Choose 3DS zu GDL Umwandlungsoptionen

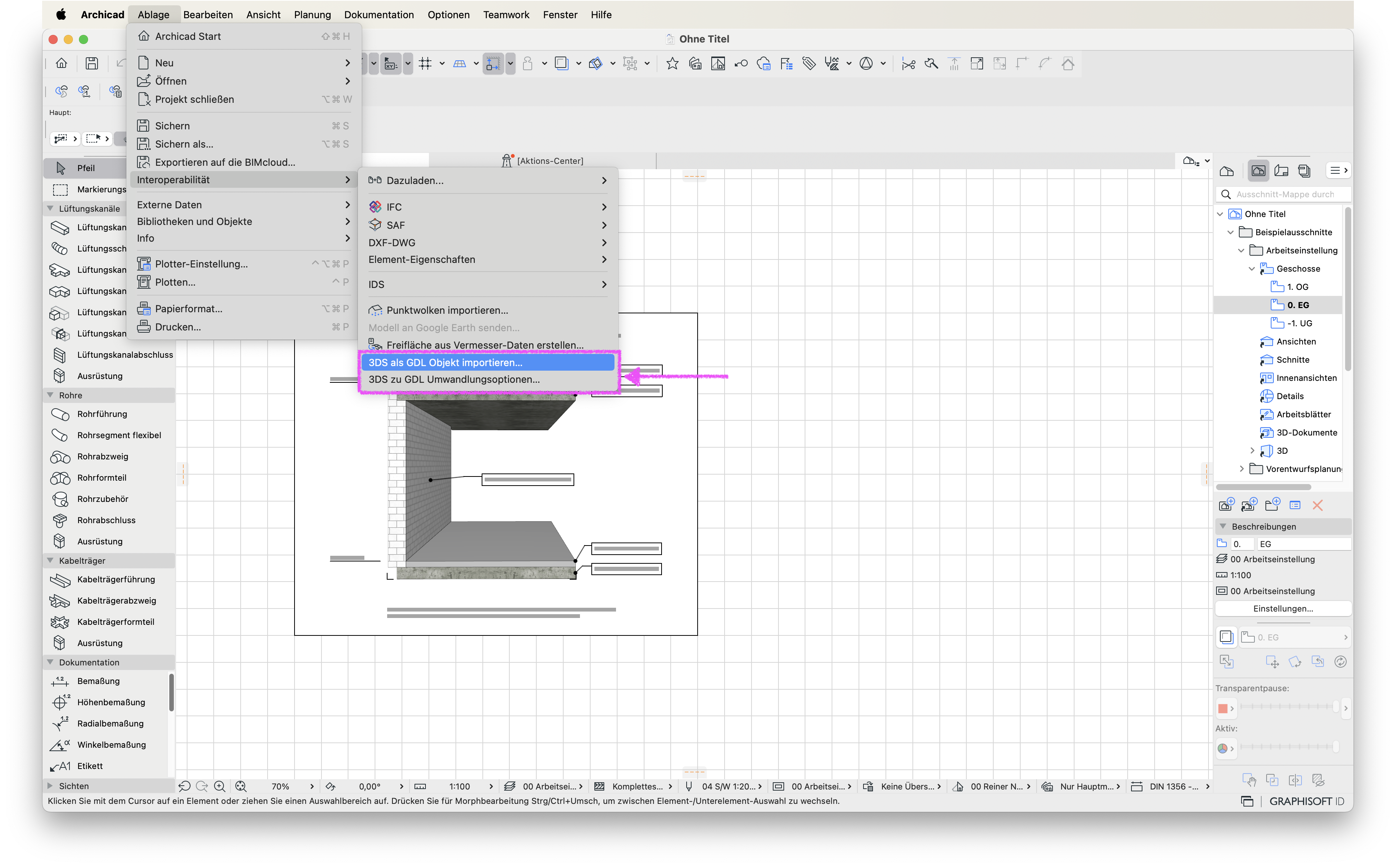[488, 379]
